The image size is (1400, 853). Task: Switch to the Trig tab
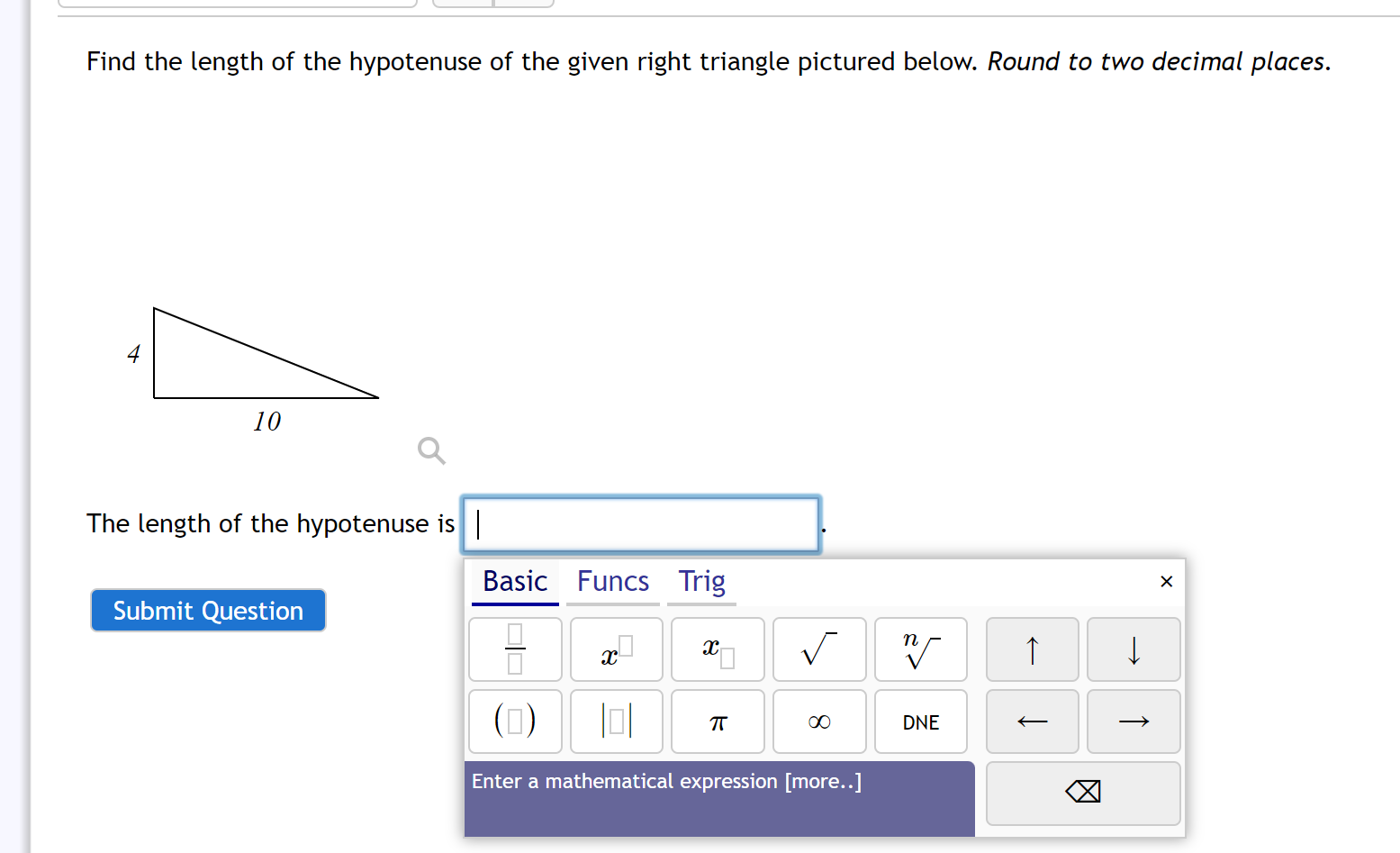coord(701,582)
